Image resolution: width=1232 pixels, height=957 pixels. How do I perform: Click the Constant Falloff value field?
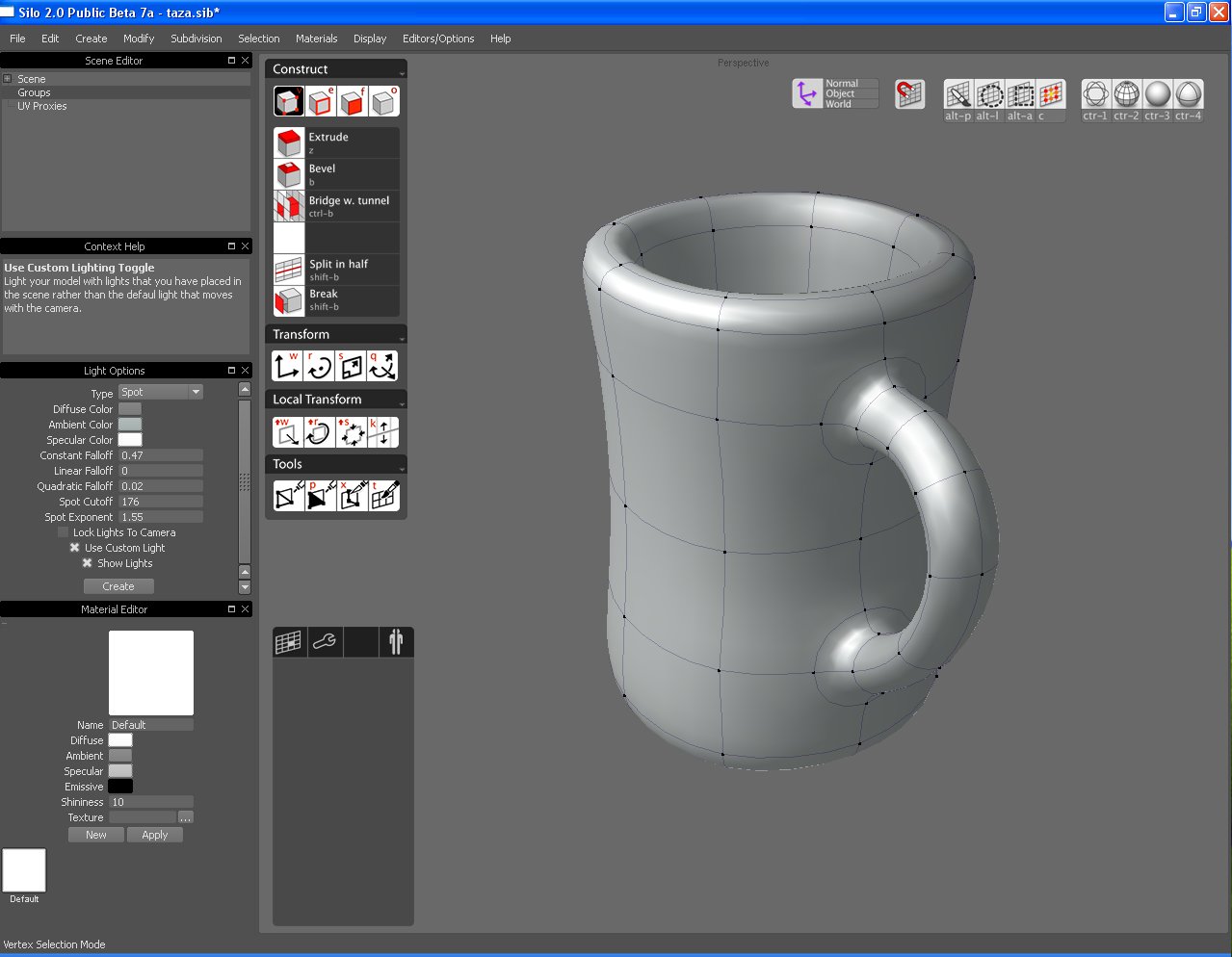(x=161, y=455)
